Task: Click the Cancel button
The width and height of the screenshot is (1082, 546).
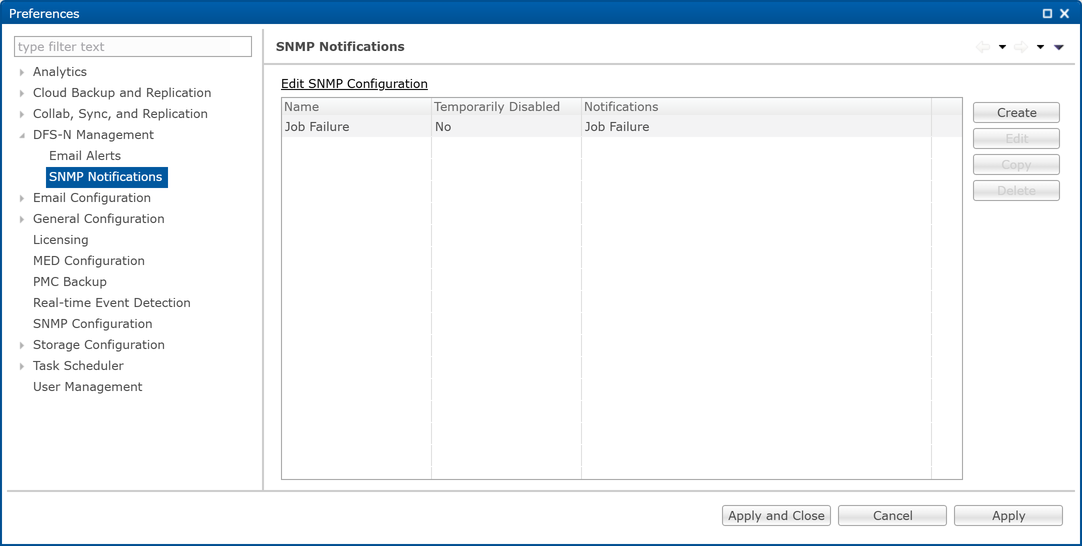Action: [892, 516]
